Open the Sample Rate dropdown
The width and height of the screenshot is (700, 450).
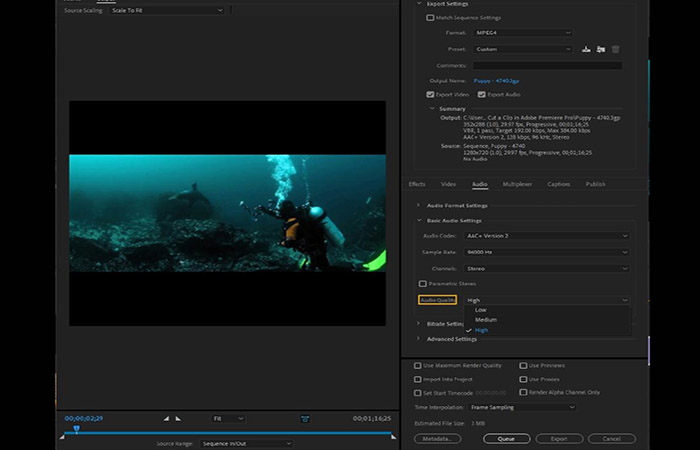[x=547, y=252]
